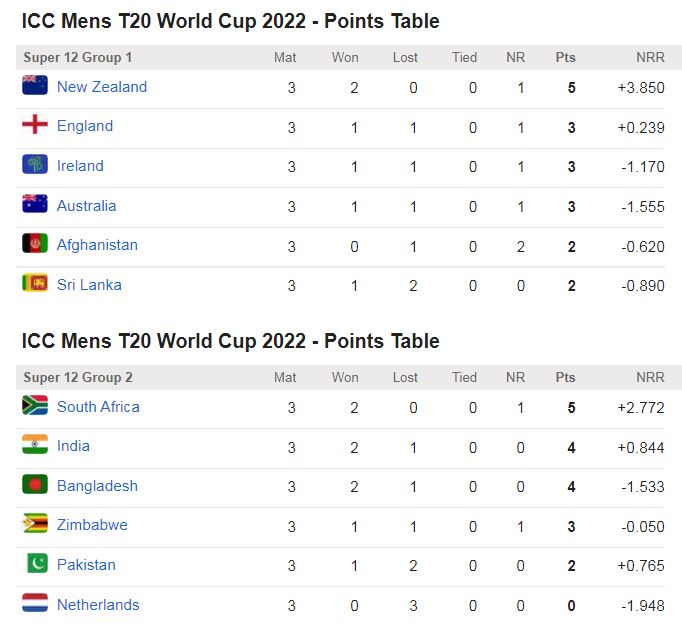Click the South Africa flag icon

click(x=35, y=406)
